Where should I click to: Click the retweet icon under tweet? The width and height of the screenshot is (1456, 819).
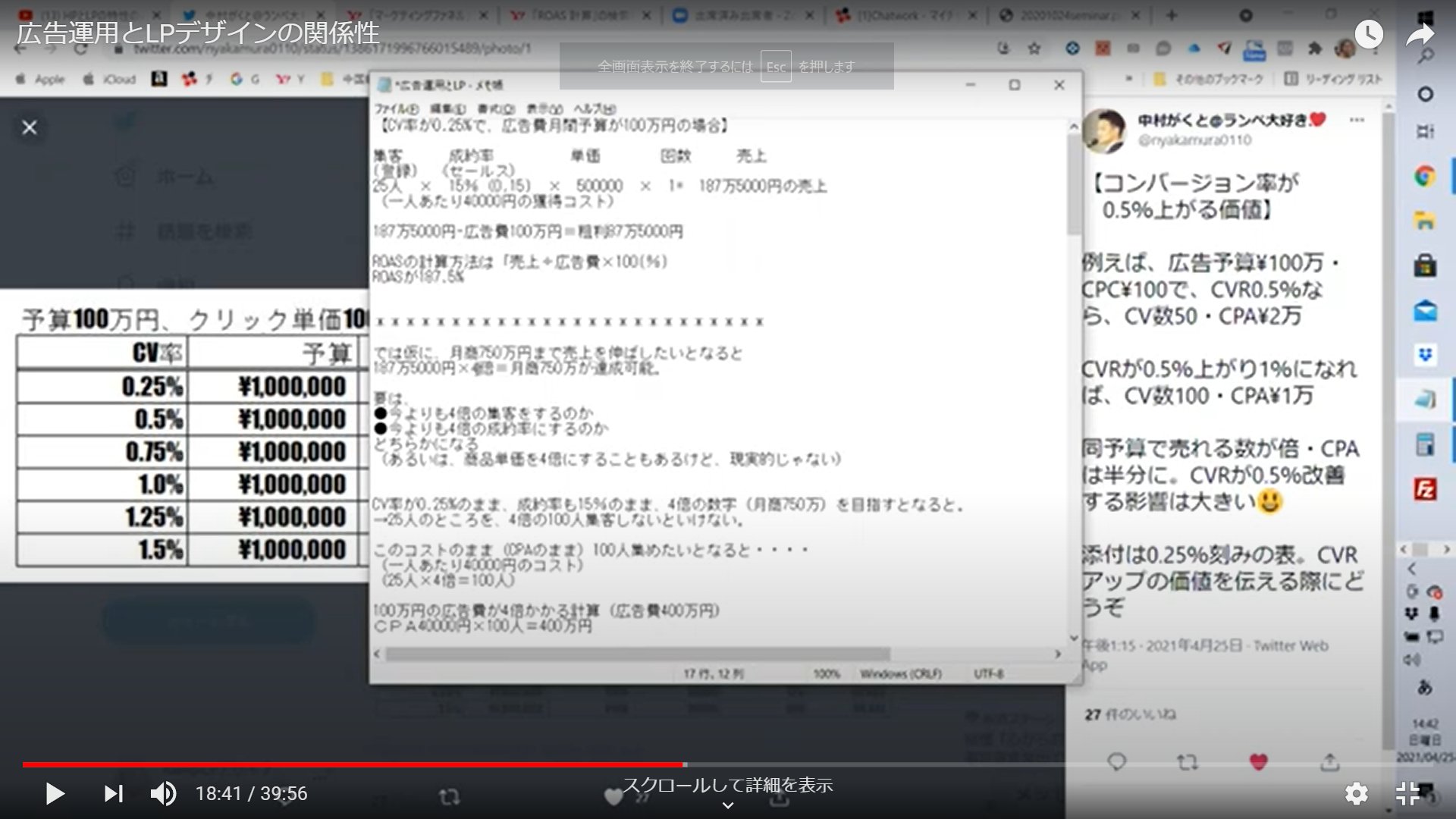click(x=1187, y=761)
